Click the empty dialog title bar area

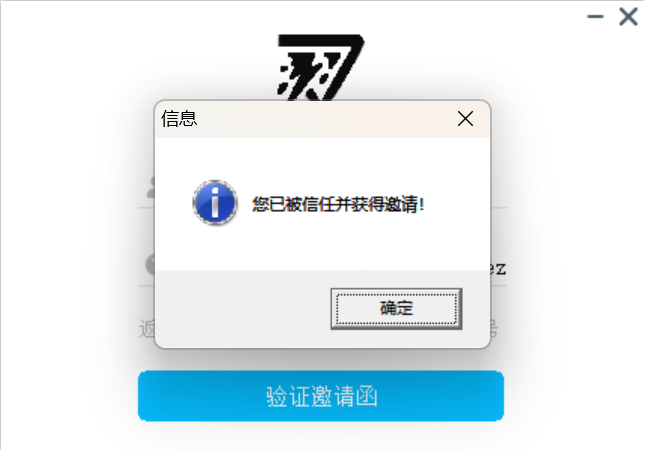(325, 119)
